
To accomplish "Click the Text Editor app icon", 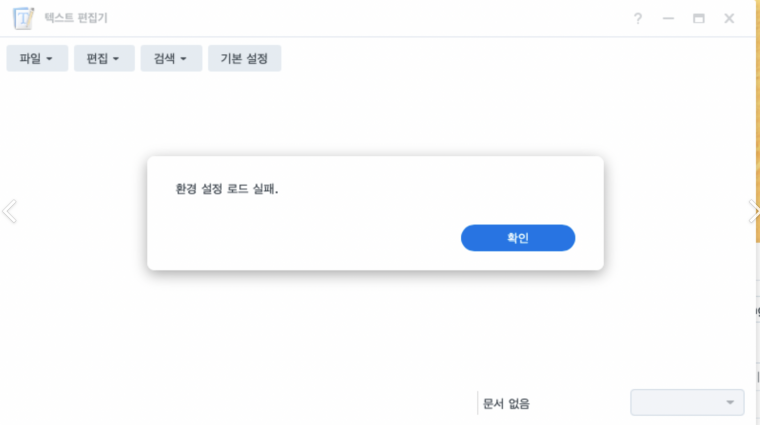I will [23, 18].
